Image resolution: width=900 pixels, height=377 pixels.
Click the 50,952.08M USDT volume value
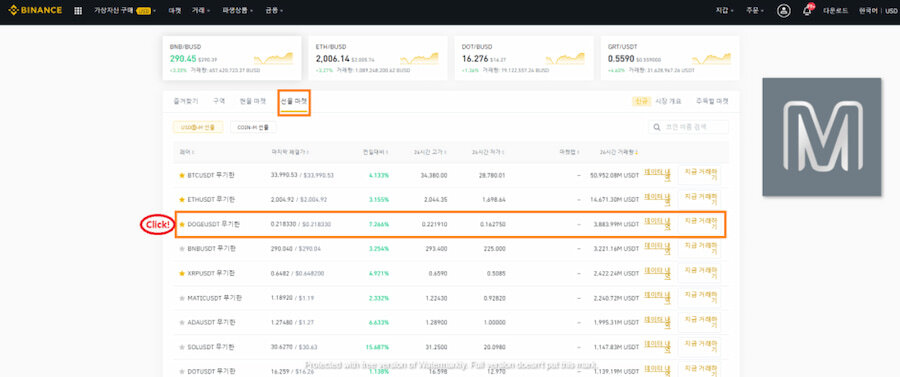pos(614,175)
